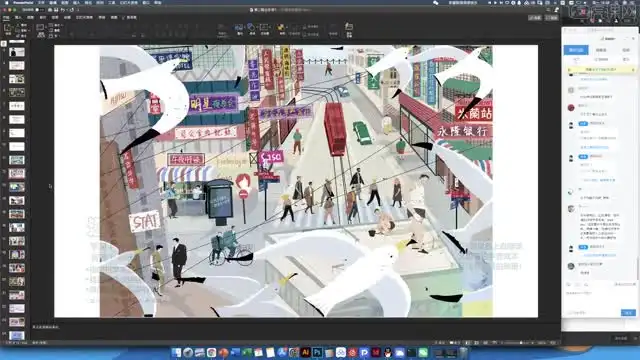Open Launchpad from the Dock

click(188, 352)
